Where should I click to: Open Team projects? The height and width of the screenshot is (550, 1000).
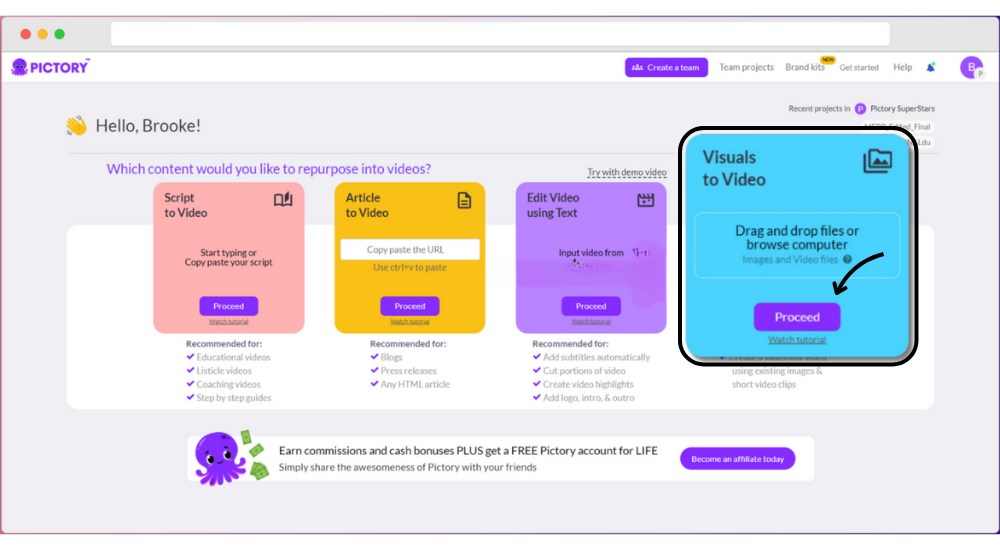pos(746,67)
